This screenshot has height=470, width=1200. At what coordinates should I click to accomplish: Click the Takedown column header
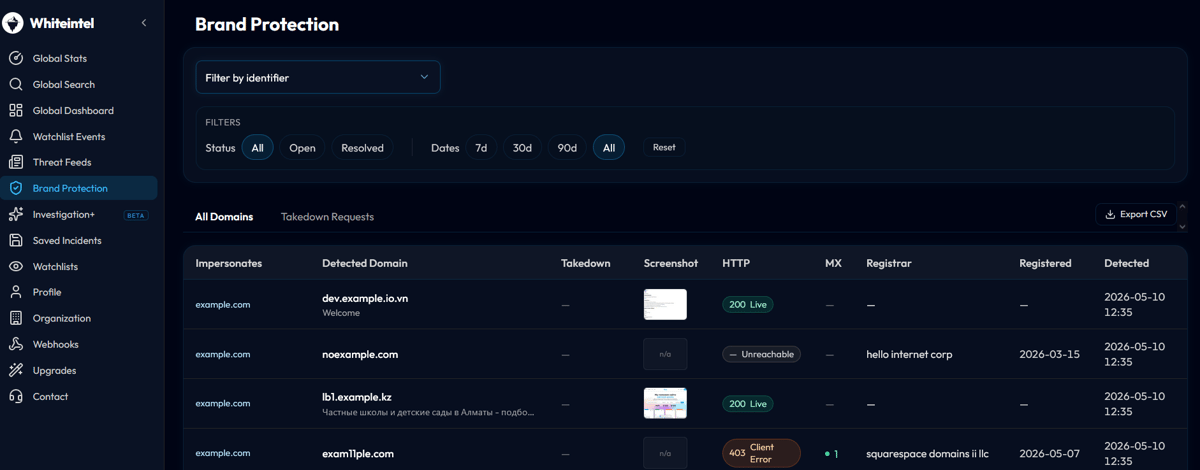point(586,263)
